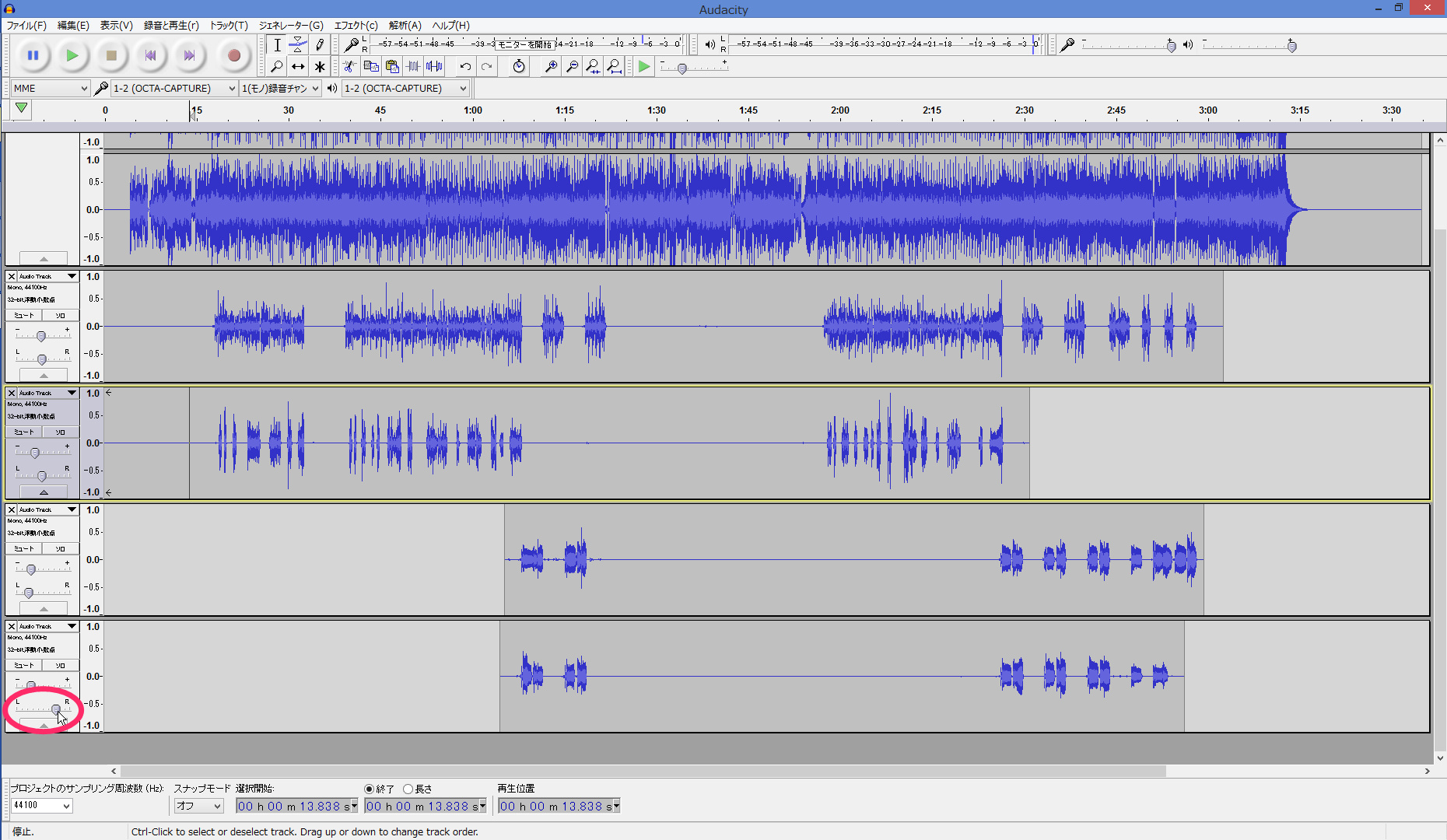The width and height of the screenshot is (1447, 840).
Task: Open the 編集(E) menu
Action: pyautogui.click(x=73, y=26)
